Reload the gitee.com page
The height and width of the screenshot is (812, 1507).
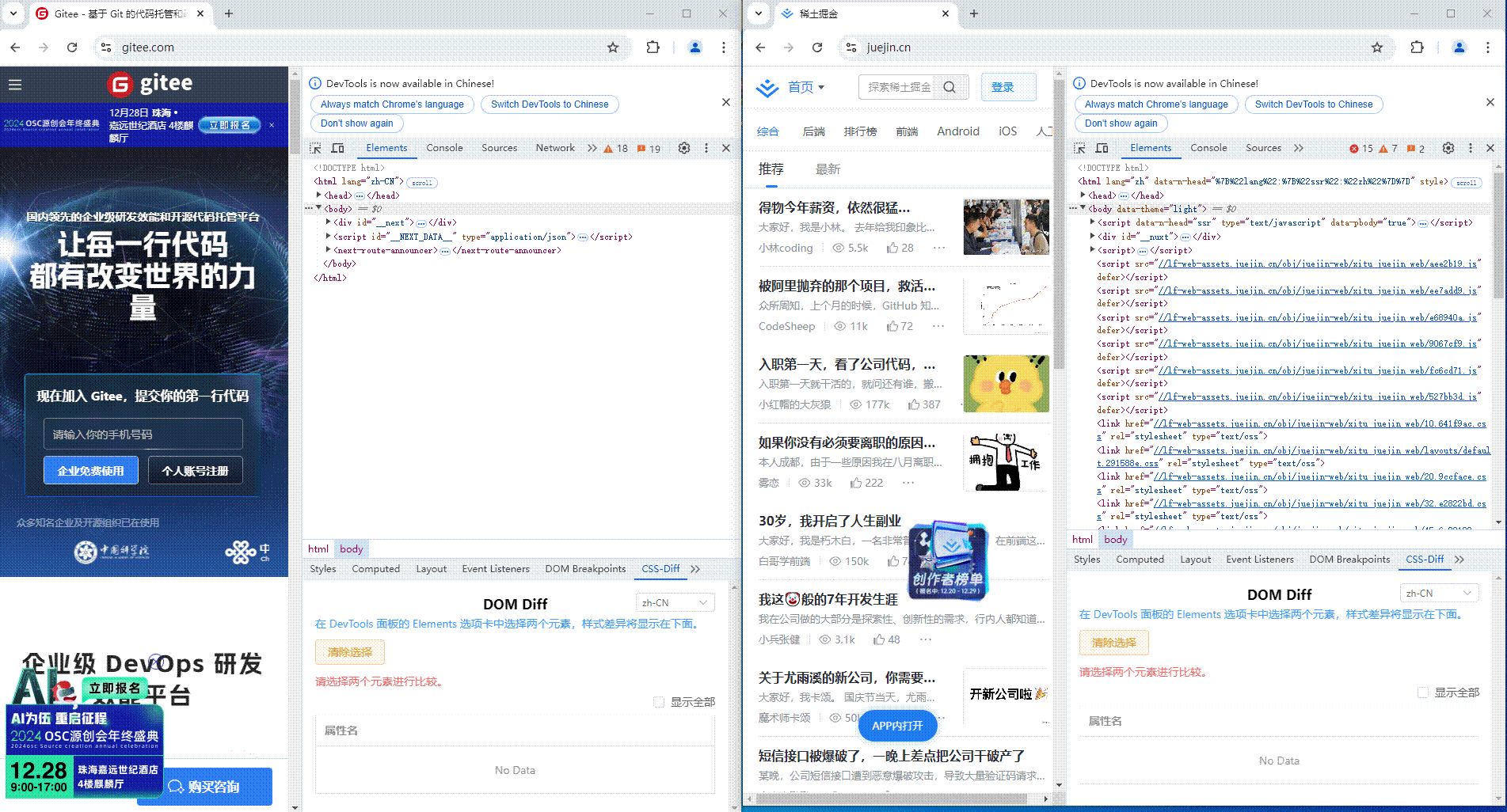(72, 47)
